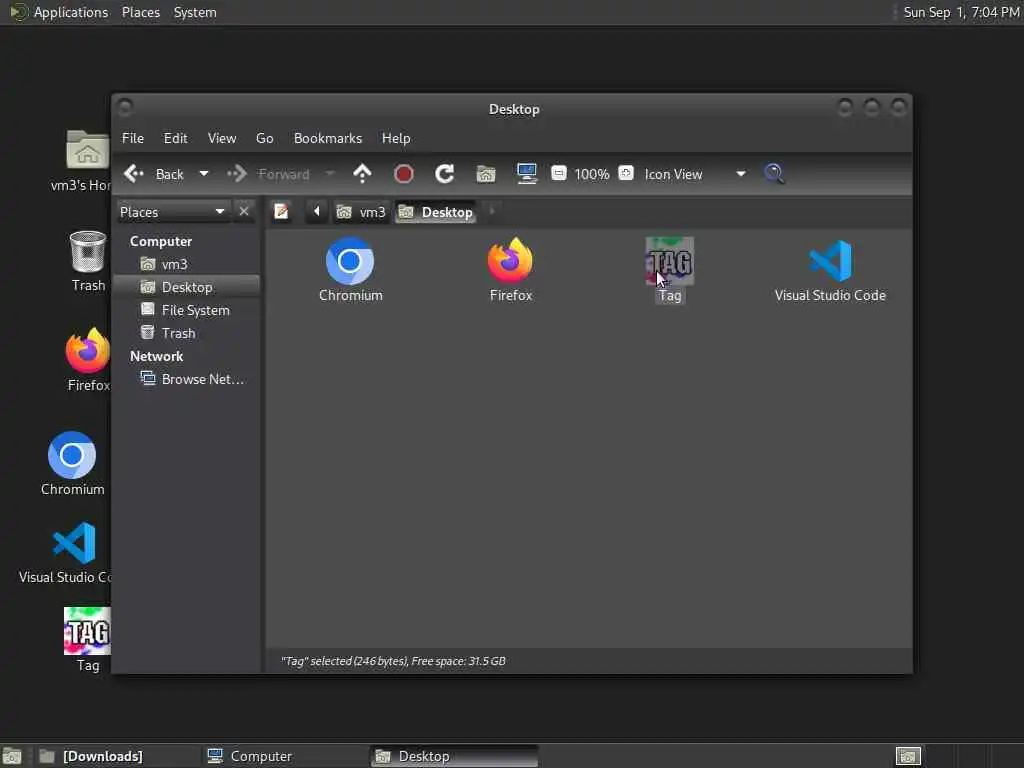Select the Chromium icon in the file pane
Screen dimensions: 1024x768
pos(350,270)
